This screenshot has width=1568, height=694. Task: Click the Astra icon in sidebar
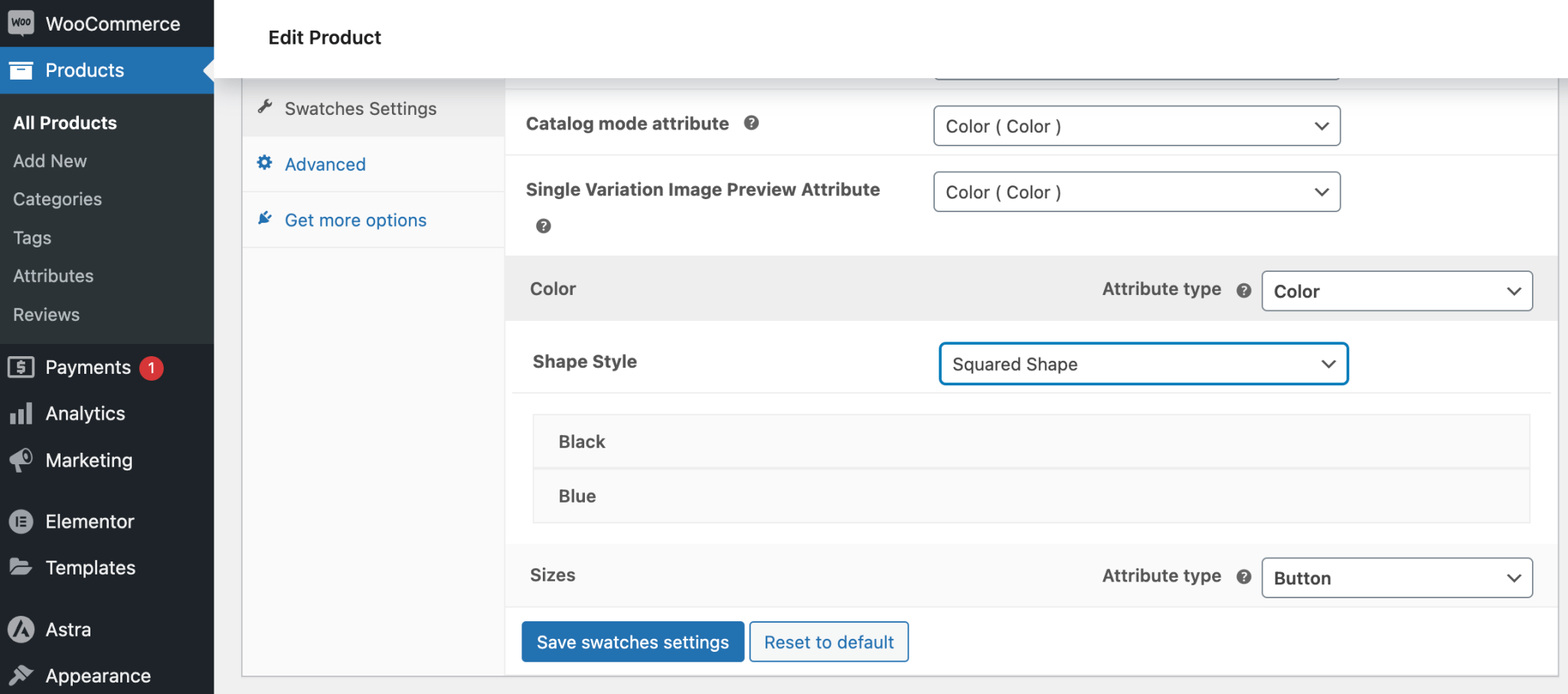(21, 629)
